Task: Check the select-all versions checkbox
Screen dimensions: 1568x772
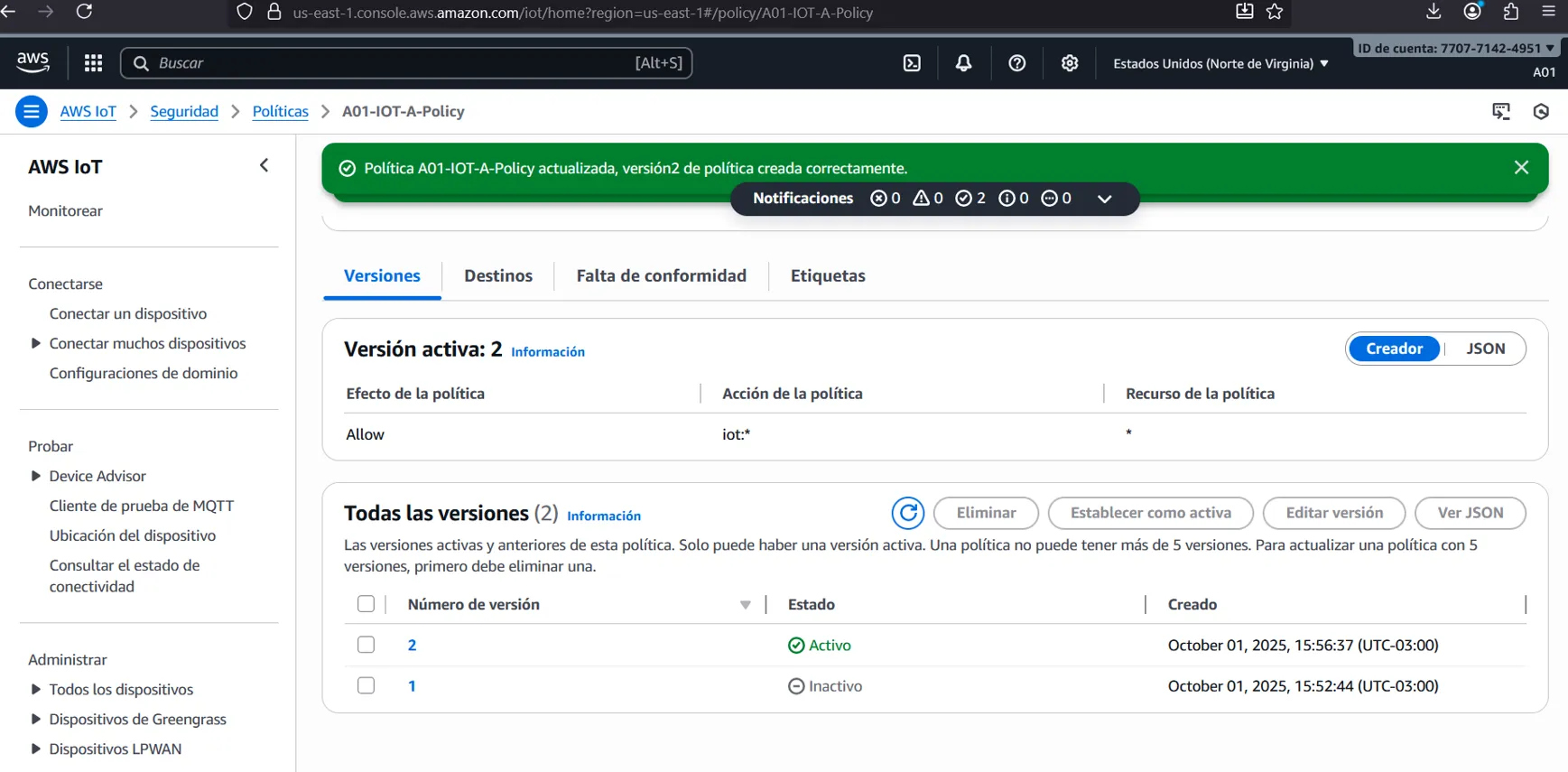Action: click(366, 604)
